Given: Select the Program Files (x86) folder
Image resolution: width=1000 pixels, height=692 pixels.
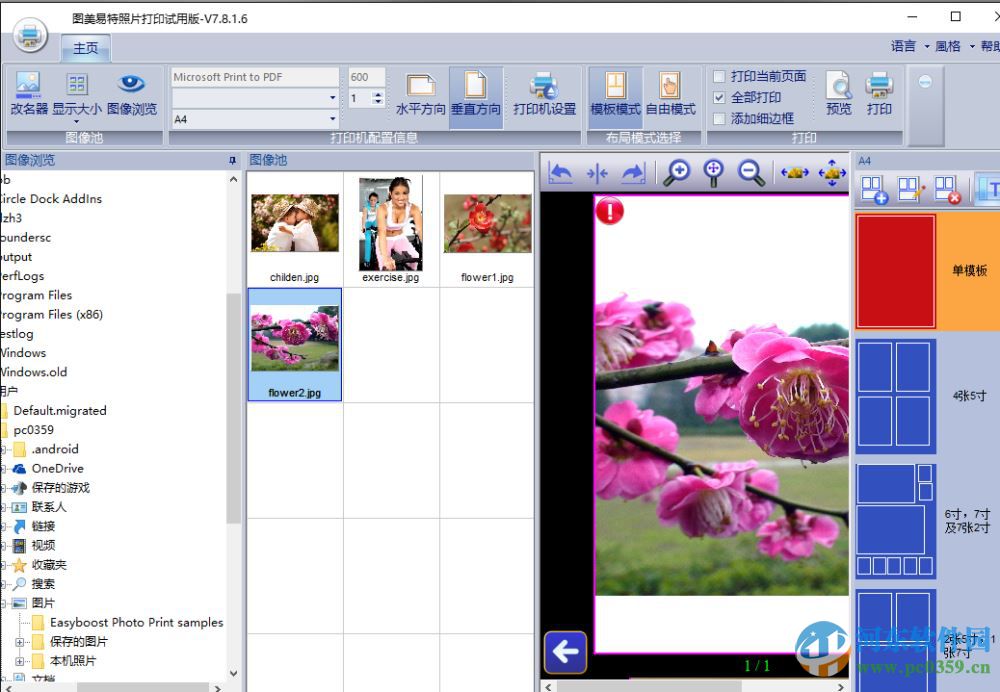Looking at the screenshot, I should pos(51,314).
